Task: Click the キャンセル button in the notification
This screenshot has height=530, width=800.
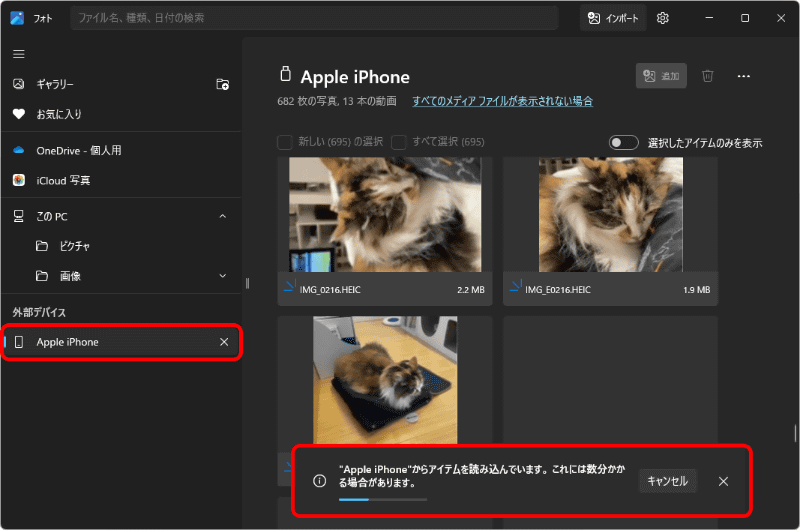Action: click(x=667, y=481)
